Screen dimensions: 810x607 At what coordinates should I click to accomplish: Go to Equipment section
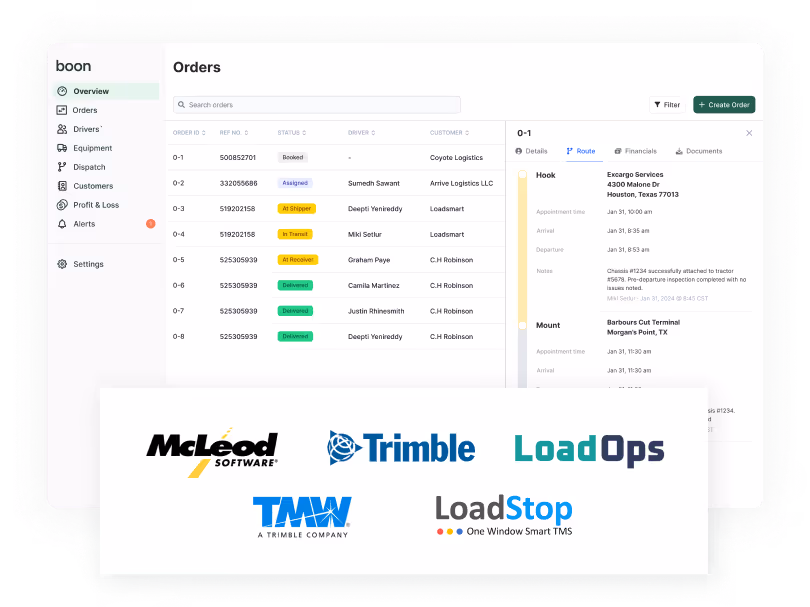92,148
